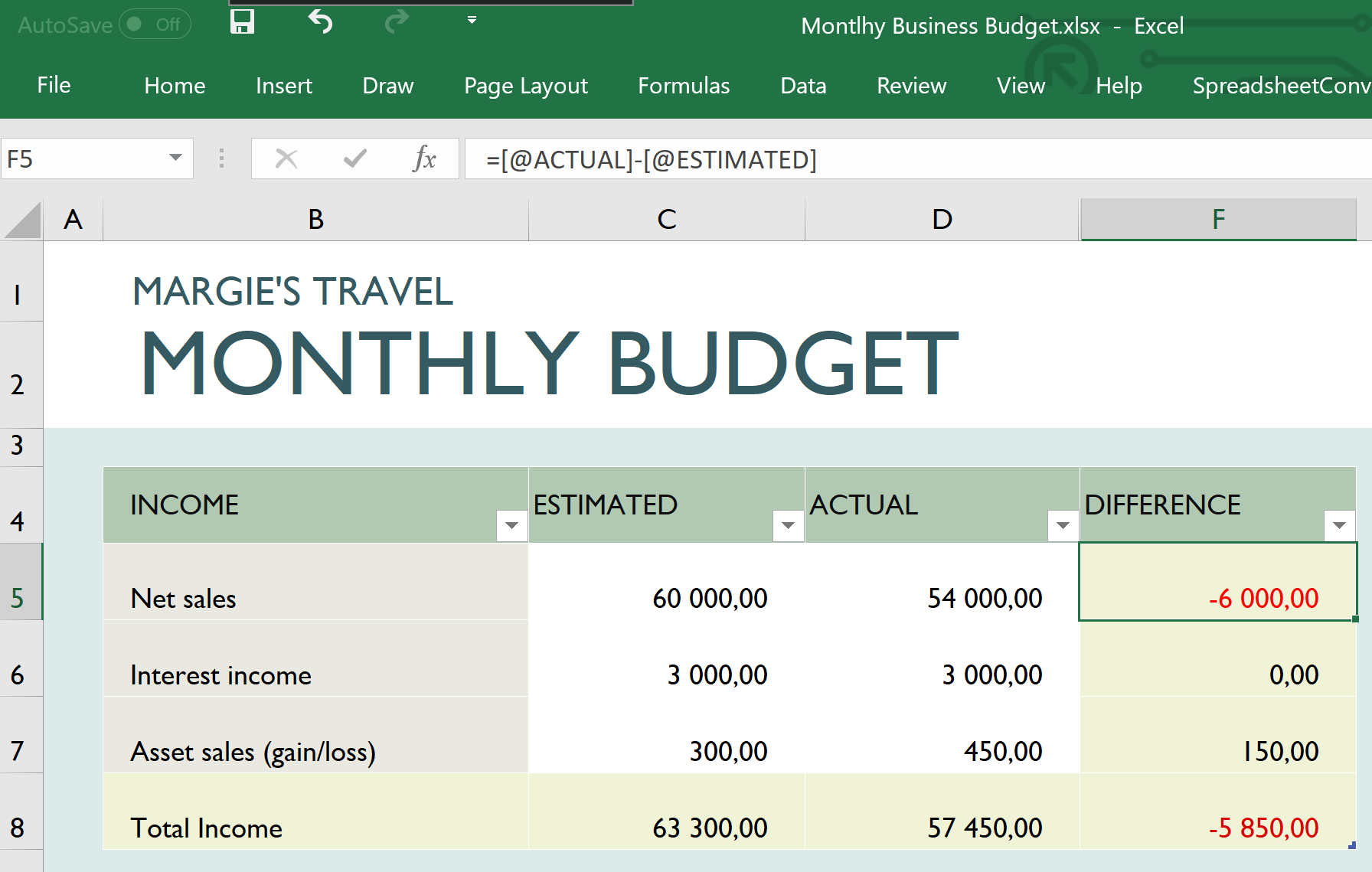Click the table resize handle at bottom corner

1352,845
